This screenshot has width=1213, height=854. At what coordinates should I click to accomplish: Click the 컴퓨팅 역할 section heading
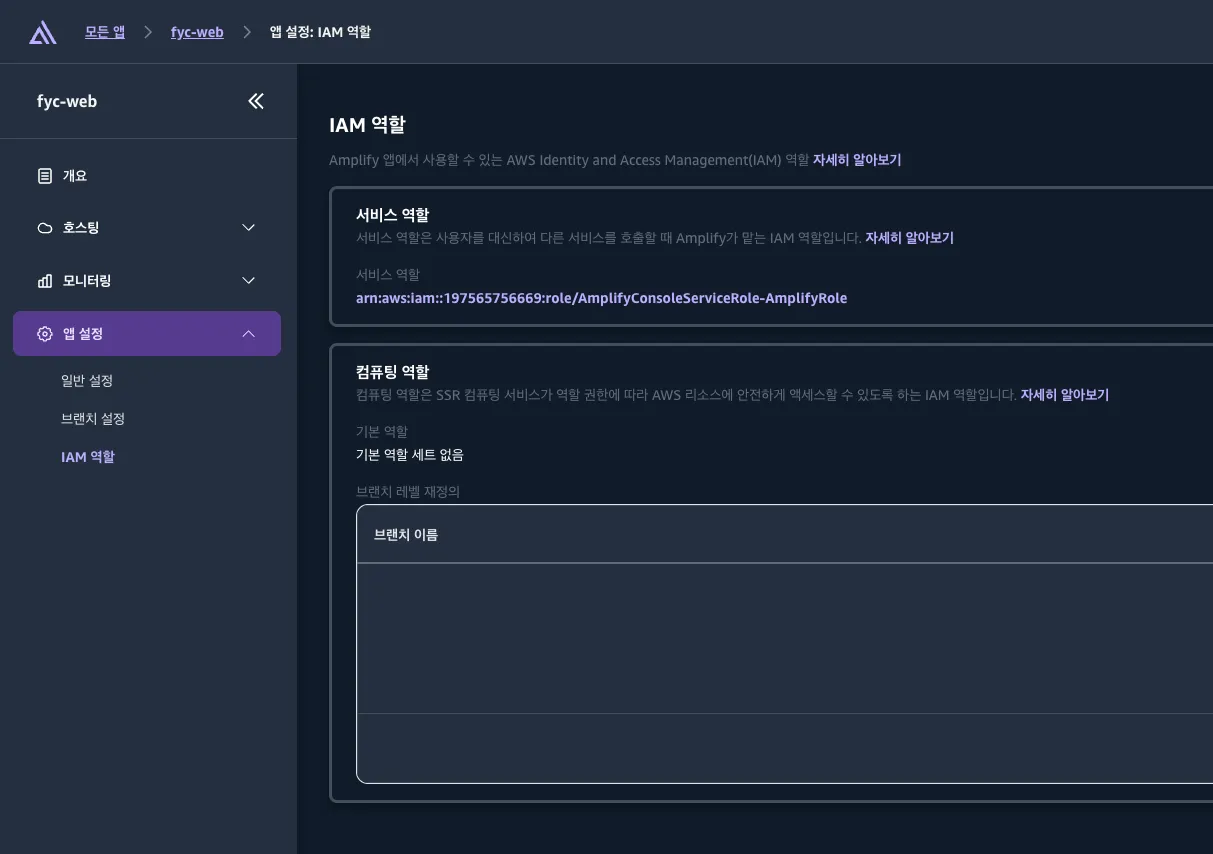[393, 371]
